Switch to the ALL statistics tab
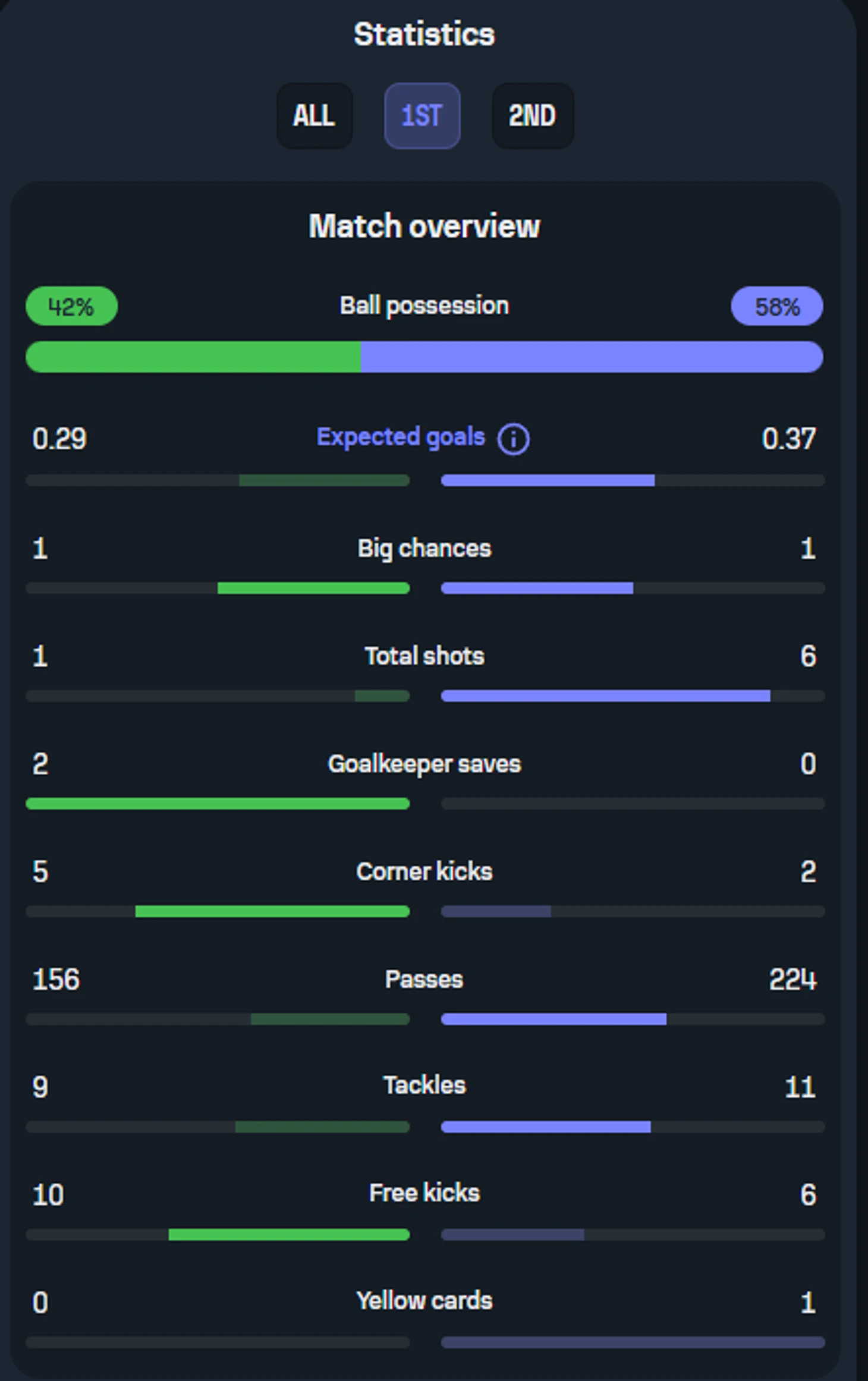 pos(315,115)
